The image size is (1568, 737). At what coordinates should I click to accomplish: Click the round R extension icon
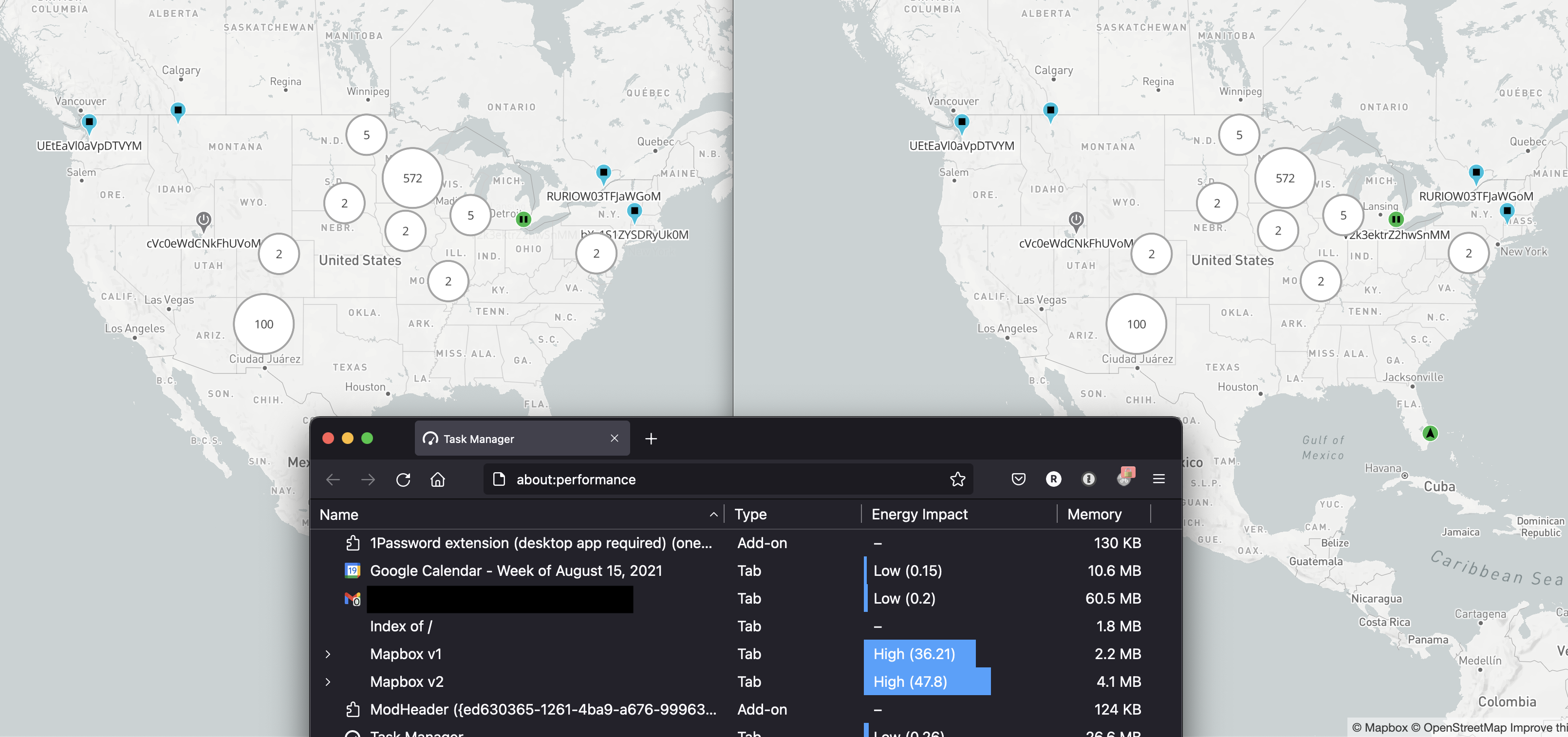tap(1053, 479)
